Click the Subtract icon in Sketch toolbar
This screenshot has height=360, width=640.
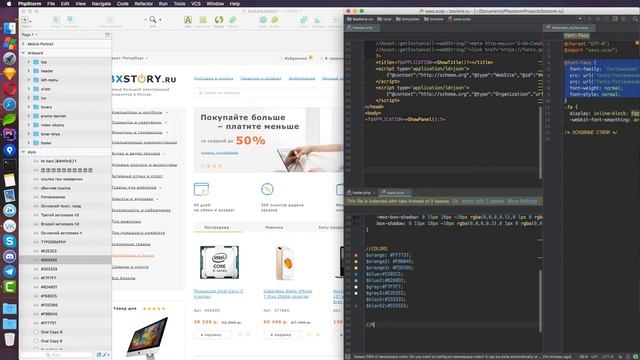[318, 20]
